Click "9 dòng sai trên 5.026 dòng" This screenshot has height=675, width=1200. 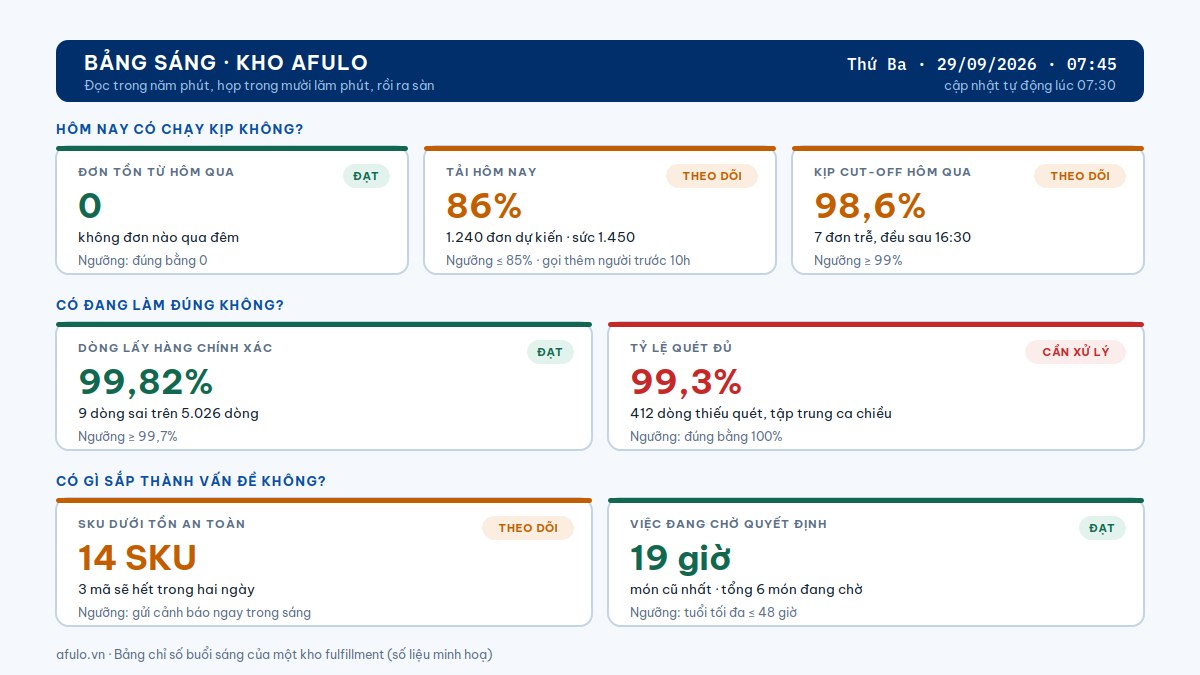(168, 414)
